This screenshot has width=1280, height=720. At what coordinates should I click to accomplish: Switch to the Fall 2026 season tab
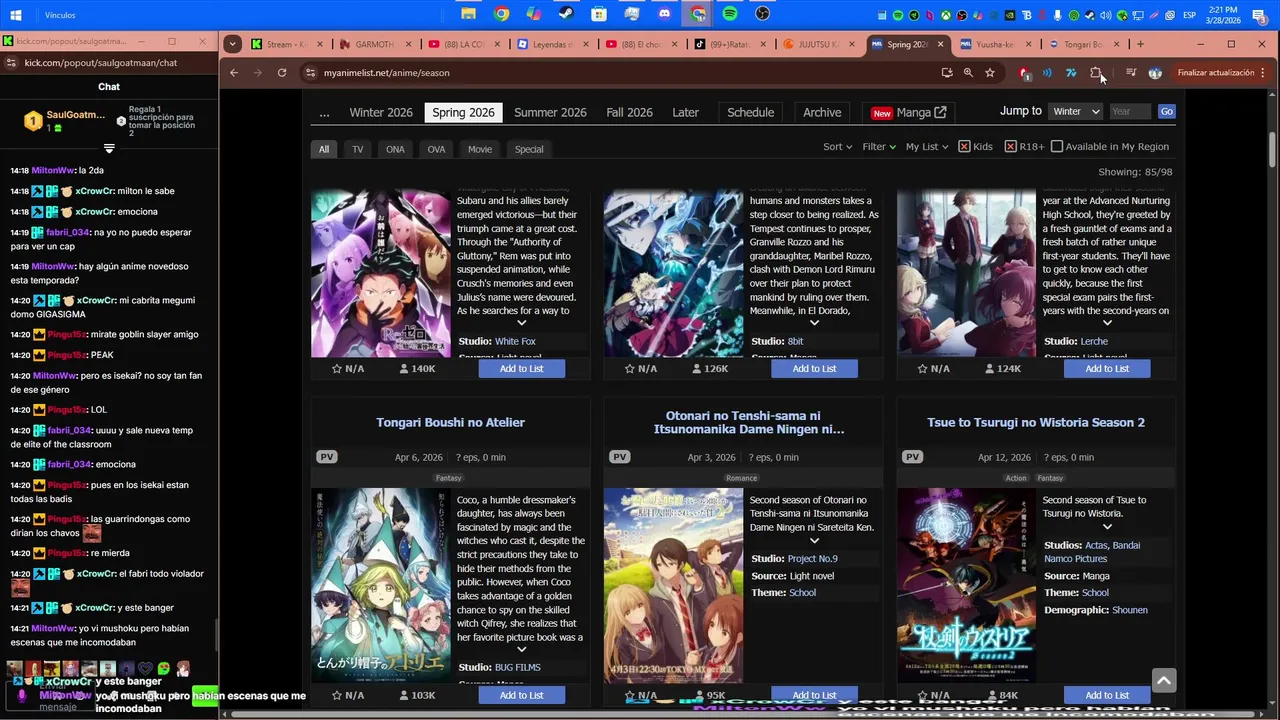point(629,113)
